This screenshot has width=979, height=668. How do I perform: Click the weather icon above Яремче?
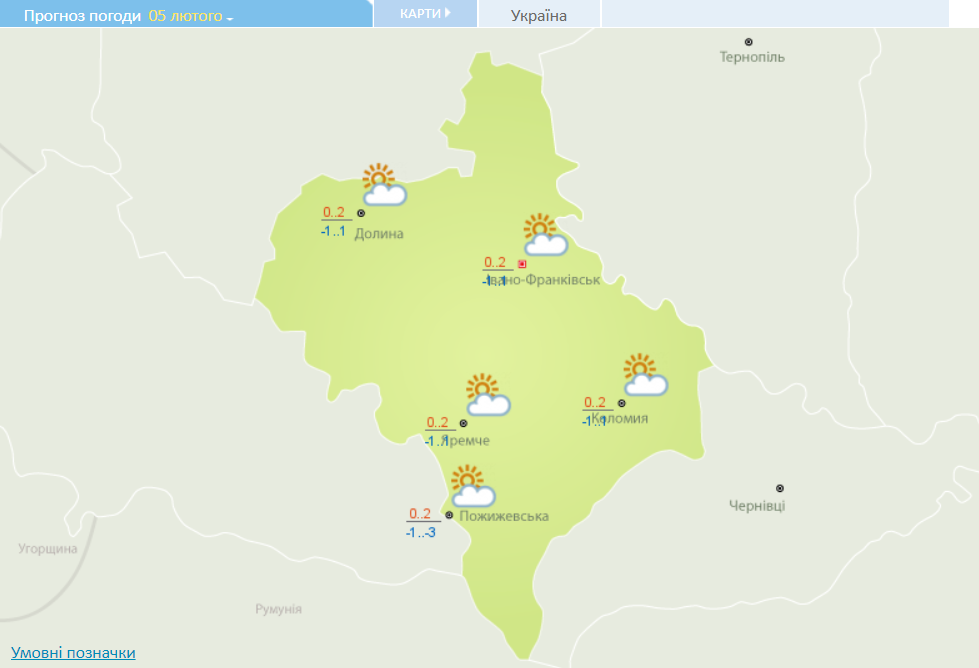coord(488,396)
